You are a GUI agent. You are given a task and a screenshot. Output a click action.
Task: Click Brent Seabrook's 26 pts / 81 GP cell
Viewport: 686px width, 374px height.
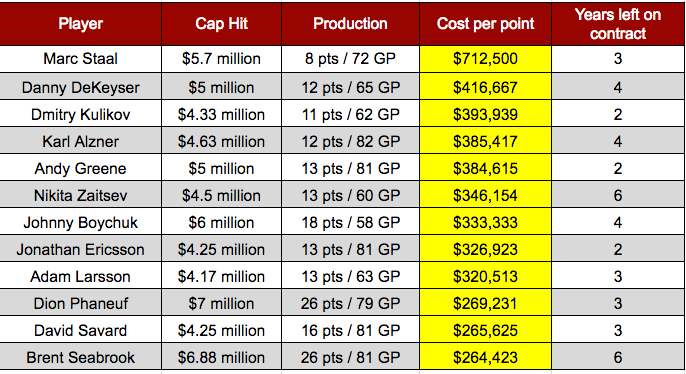pyautogui.click(x=350, y=357)
